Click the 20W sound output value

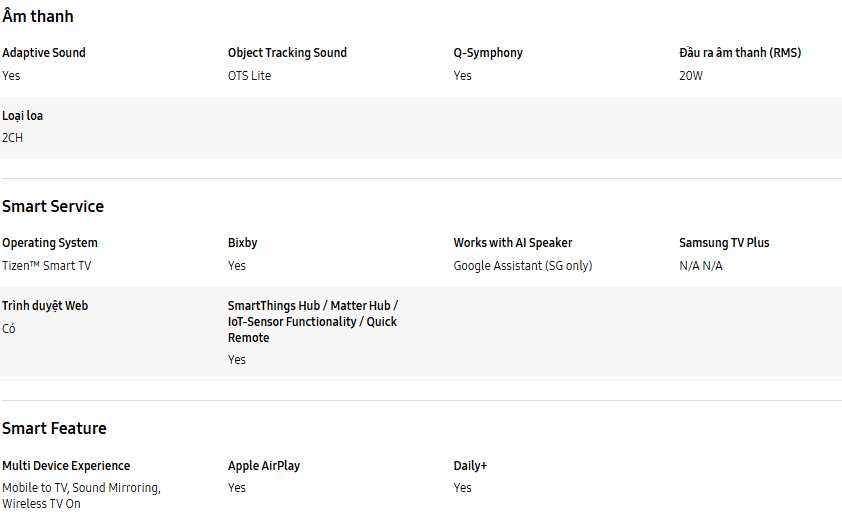pyautogui.click(x=691, y=76)
